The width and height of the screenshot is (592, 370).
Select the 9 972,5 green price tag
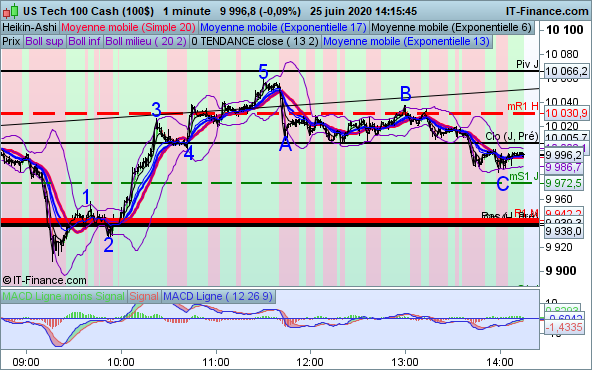coord(563,183)
